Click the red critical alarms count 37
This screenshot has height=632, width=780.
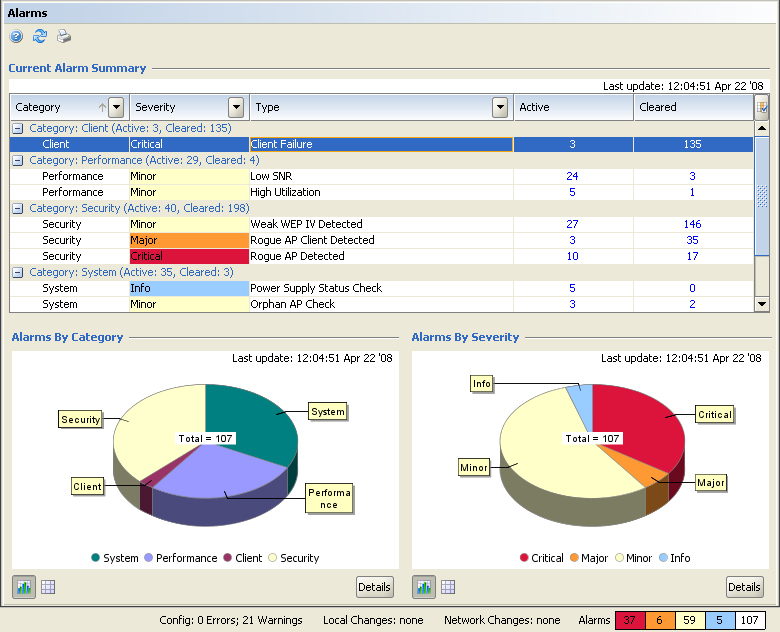pyautogui.click(x=629, y=620)
